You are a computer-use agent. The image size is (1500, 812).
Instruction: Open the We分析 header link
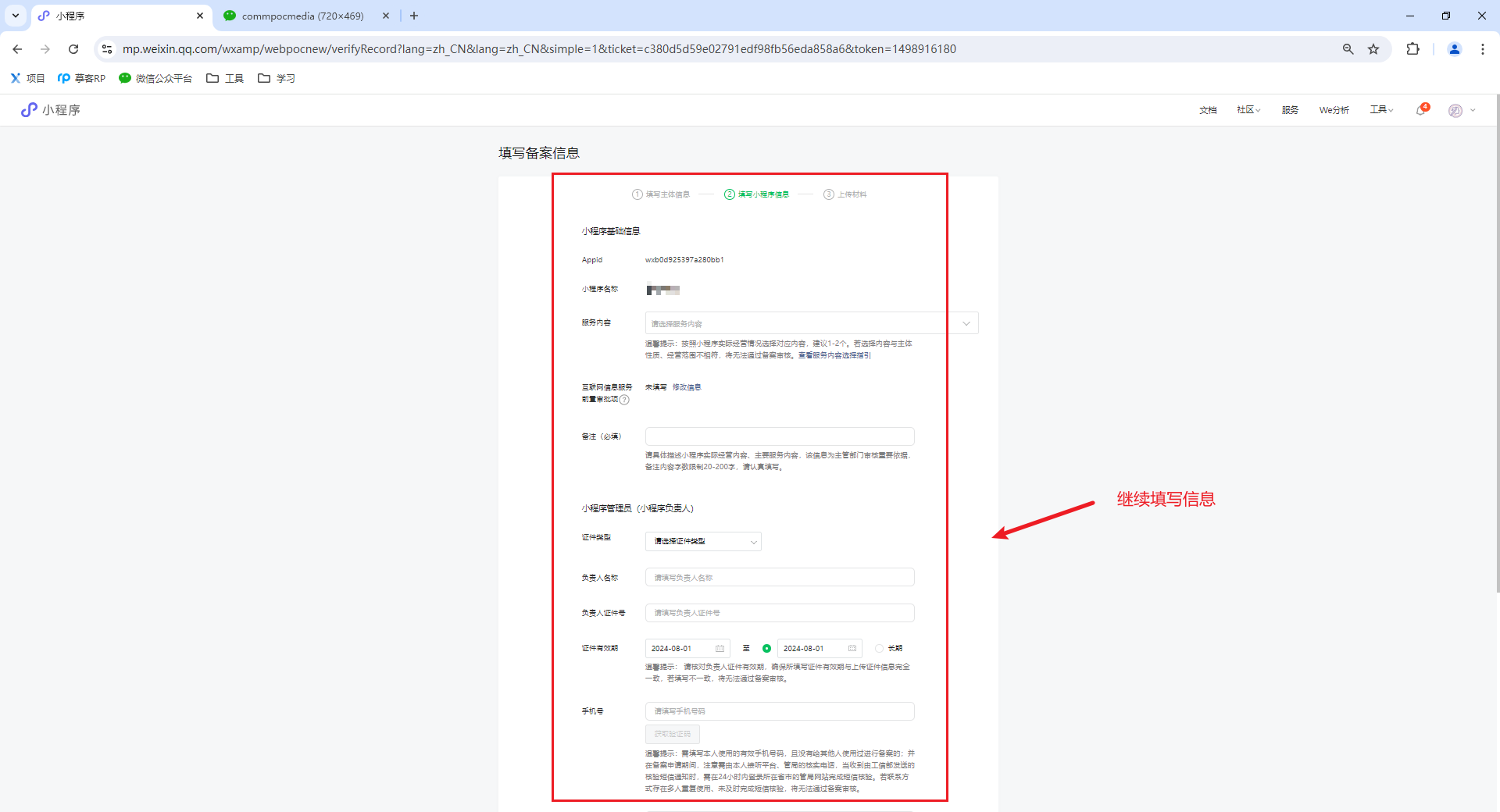1334,110
